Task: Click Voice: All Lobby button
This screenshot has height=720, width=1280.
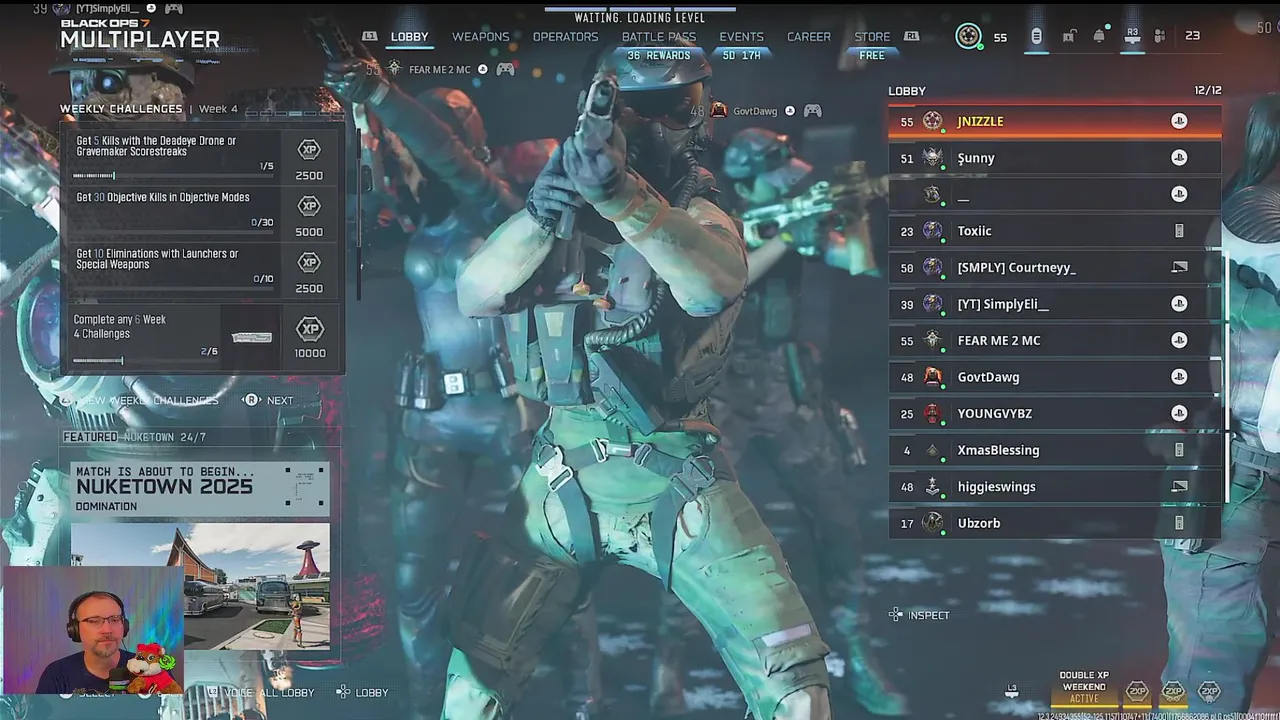Action: tap(261, 692)
